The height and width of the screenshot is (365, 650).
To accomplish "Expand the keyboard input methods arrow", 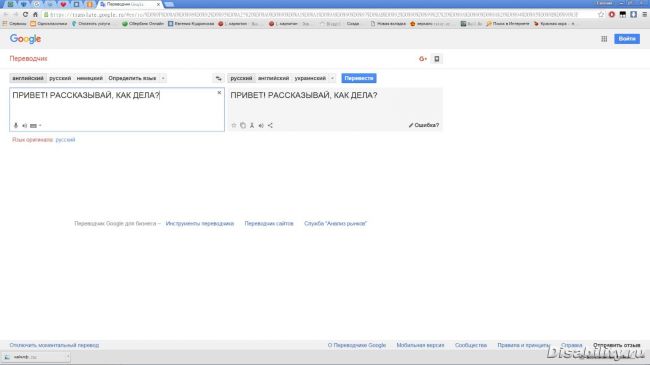I will 40,125.
